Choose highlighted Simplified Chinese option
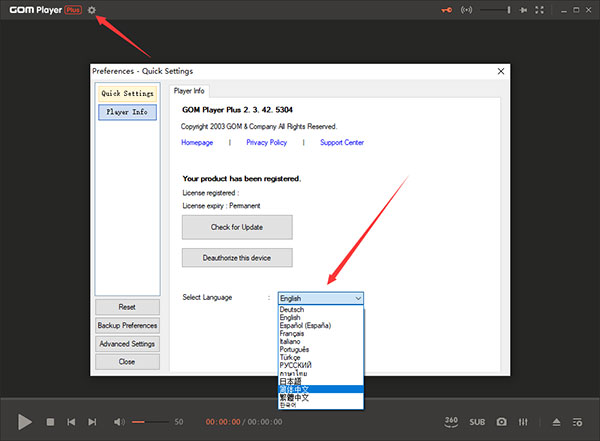 point(321,389)
